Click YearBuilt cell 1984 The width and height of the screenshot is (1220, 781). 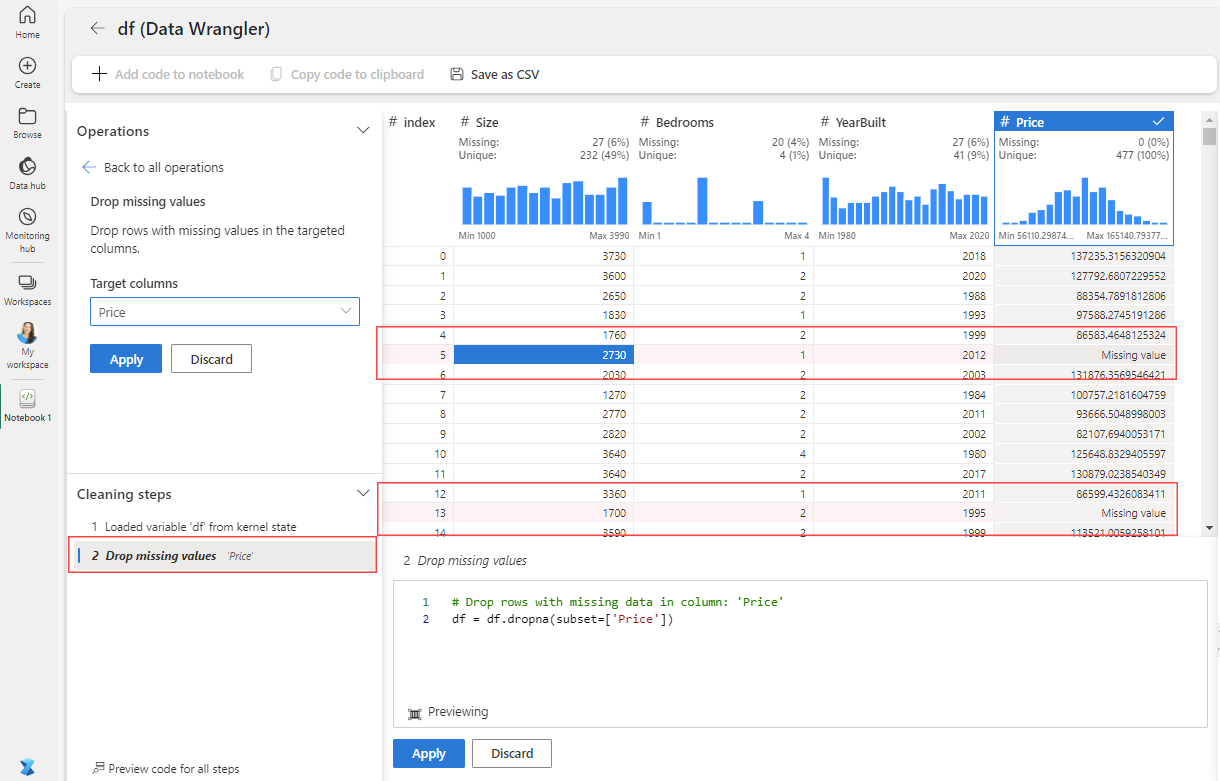coord(903,395)
